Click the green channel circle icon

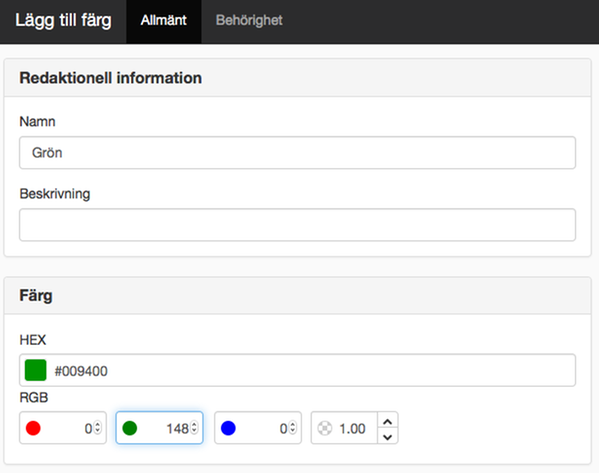(x=130, y=428)
